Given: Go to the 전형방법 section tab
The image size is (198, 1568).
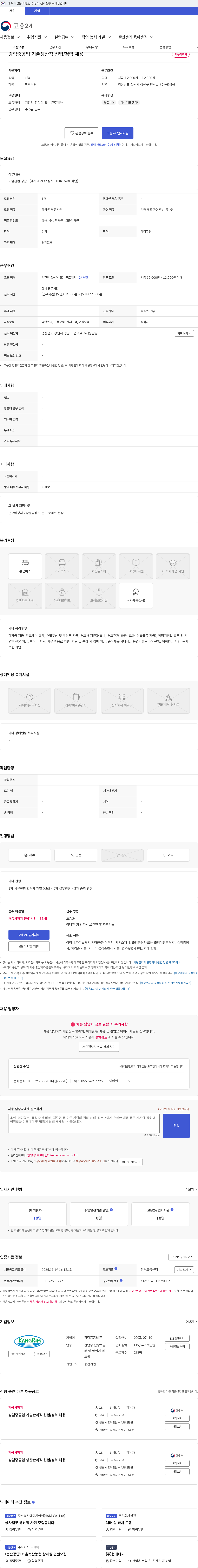Looking at the screenshot, I should pyautogui.click(x=165, y=47).
